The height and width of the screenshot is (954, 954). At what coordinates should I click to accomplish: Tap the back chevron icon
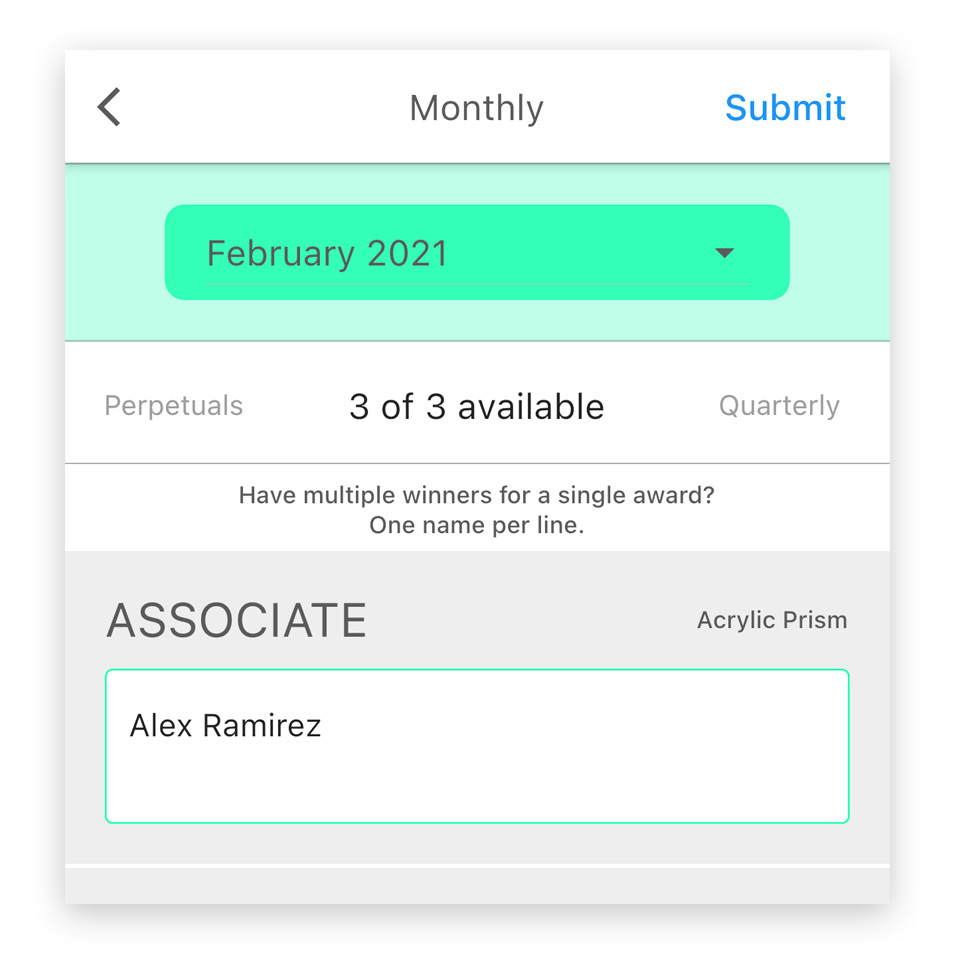point(110,107)
